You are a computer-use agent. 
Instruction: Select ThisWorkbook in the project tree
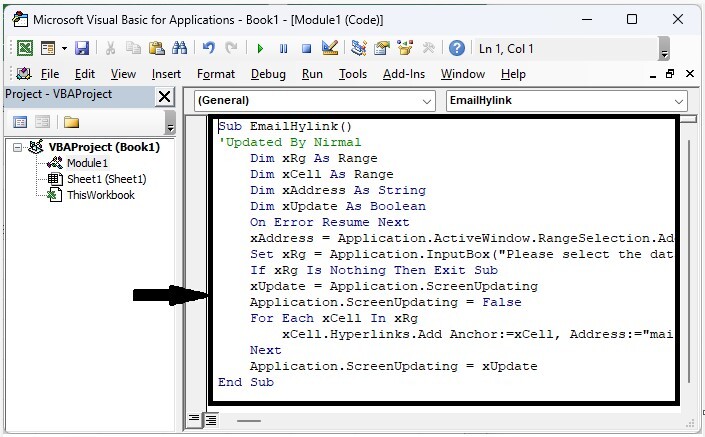click(101, 195)
